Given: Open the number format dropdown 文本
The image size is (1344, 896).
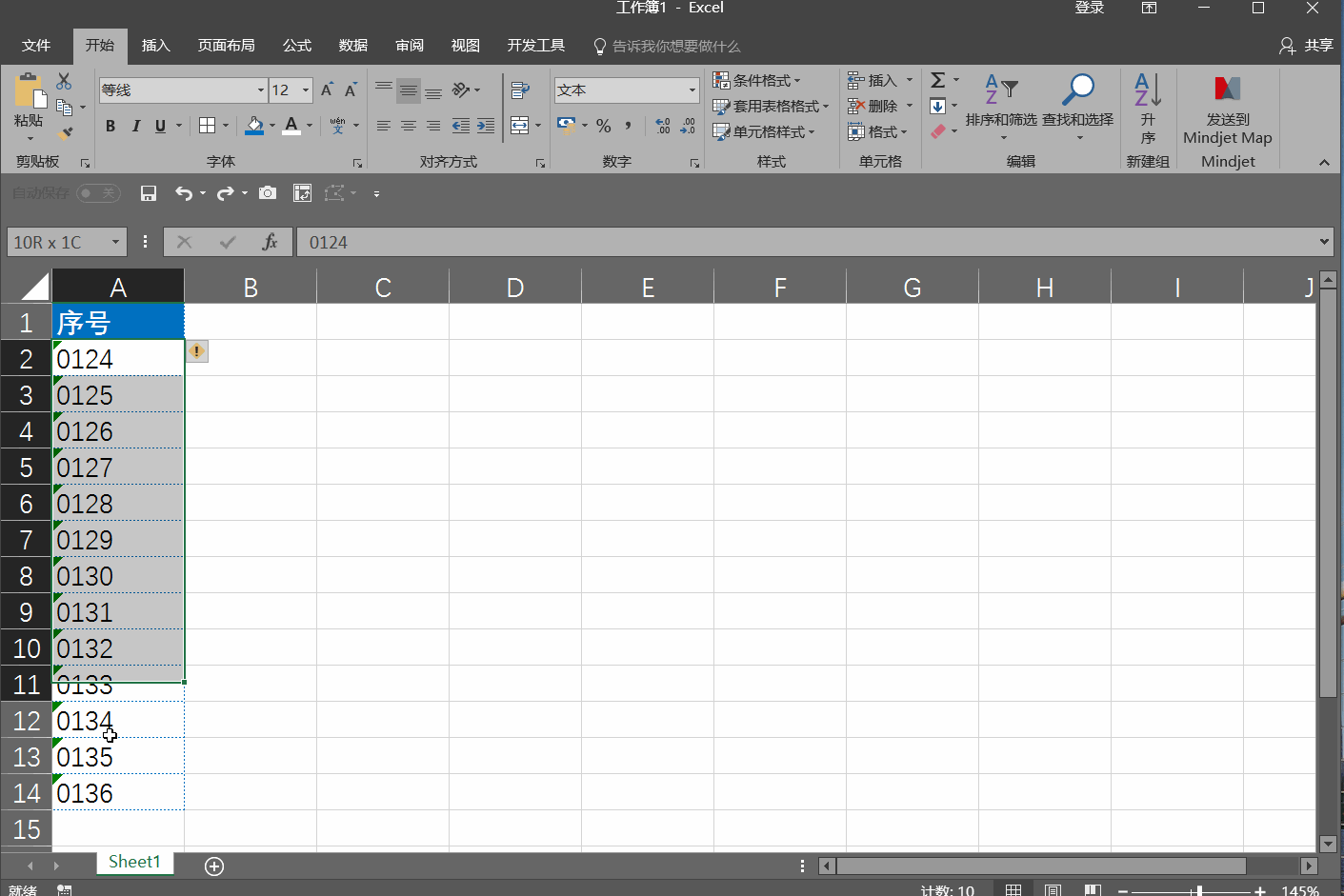Looking at the screenshot, I should [x=692, y=90].
